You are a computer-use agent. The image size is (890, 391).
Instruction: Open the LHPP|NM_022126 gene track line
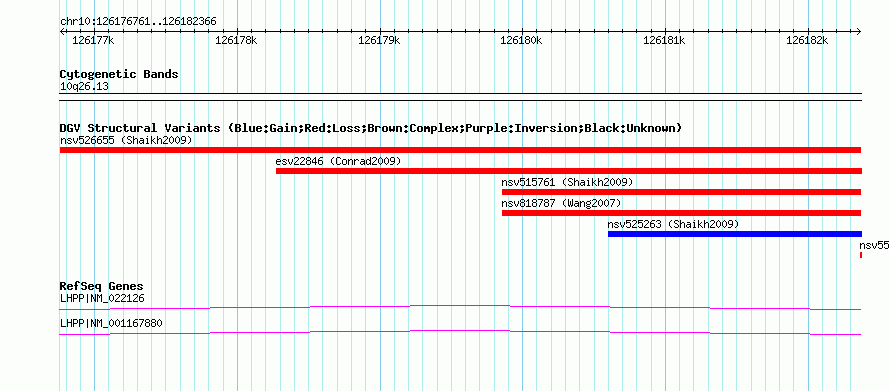460,308
